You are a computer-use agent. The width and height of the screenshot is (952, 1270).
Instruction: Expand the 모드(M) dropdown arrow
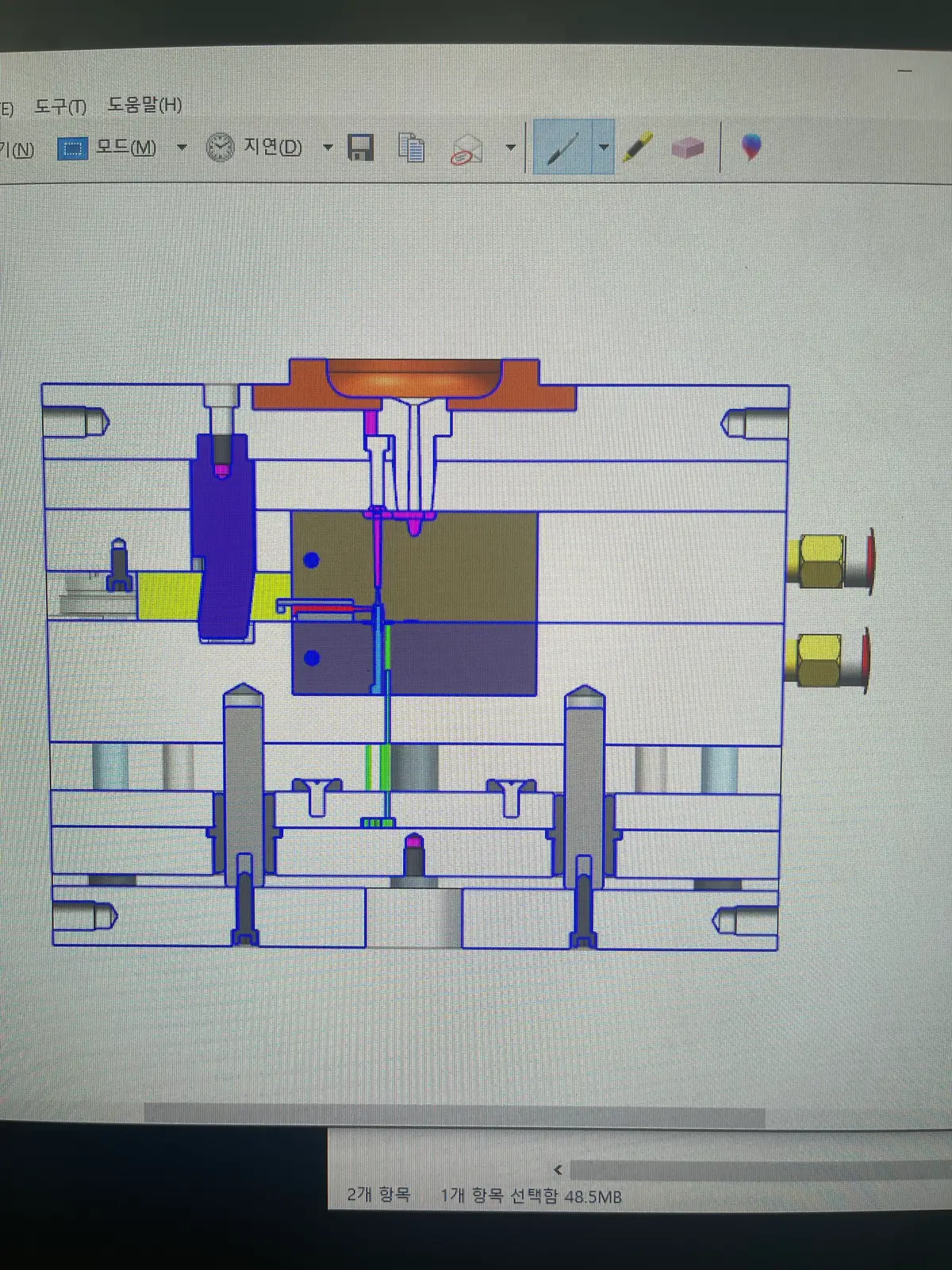pyautogui.click(x=182, y=148)
